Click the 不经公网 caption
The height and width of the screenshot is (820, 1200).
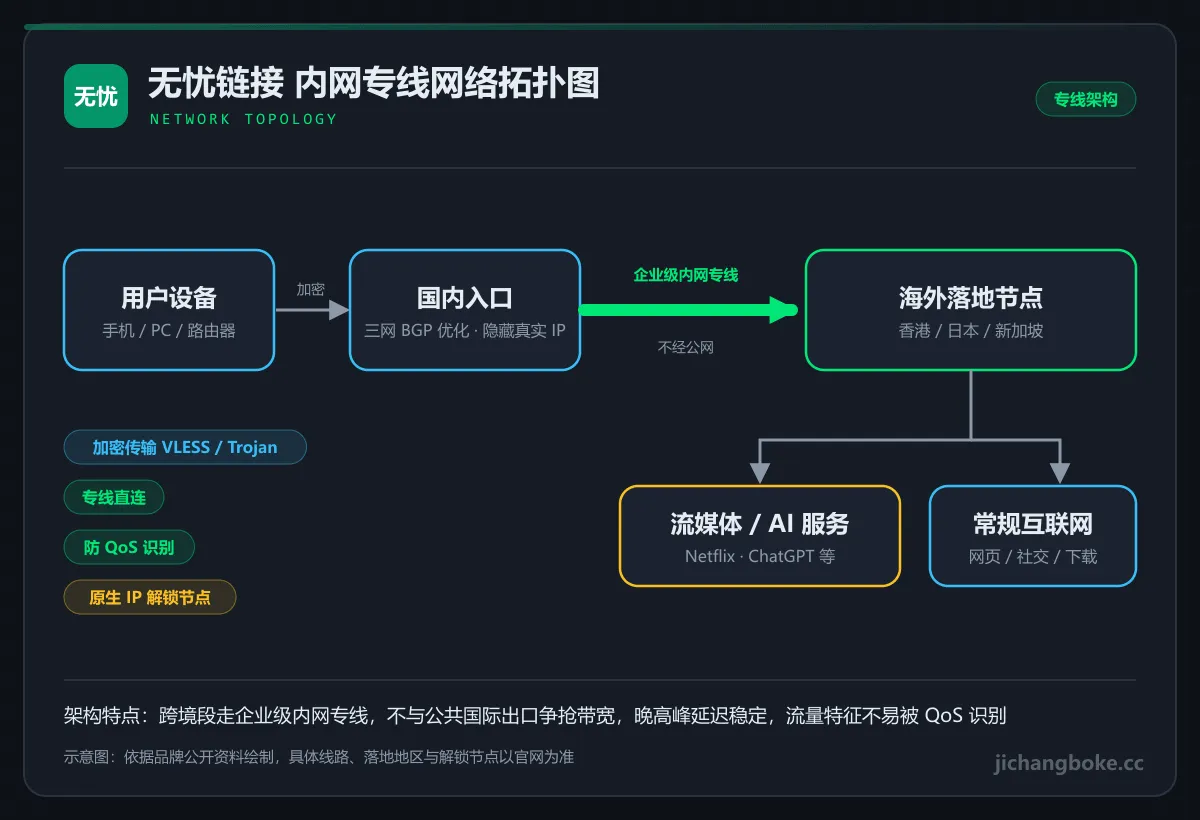pos(686,348)
